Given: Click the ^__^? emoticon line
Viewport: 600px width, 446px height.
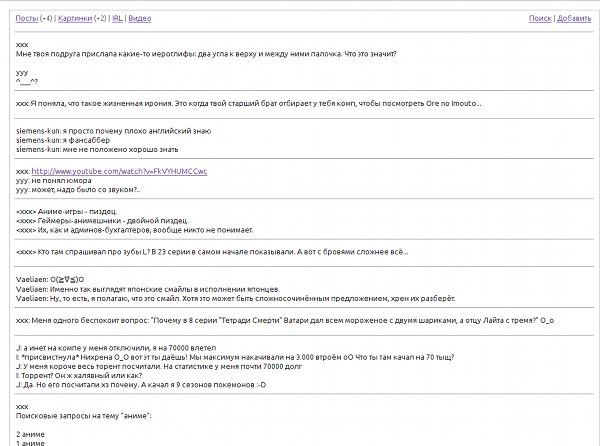Looking at the screenshot, I should click(27, 81).
